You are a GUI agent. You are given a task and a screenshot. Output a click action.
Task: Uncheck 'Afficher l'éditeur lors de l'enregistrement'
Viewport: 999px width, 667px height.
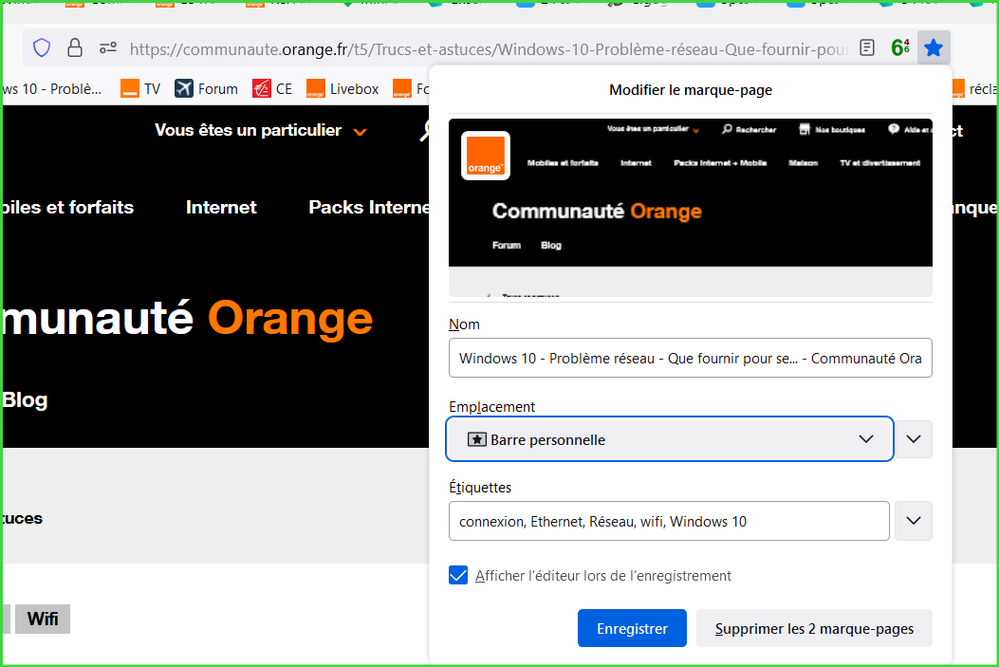point(459,576)
